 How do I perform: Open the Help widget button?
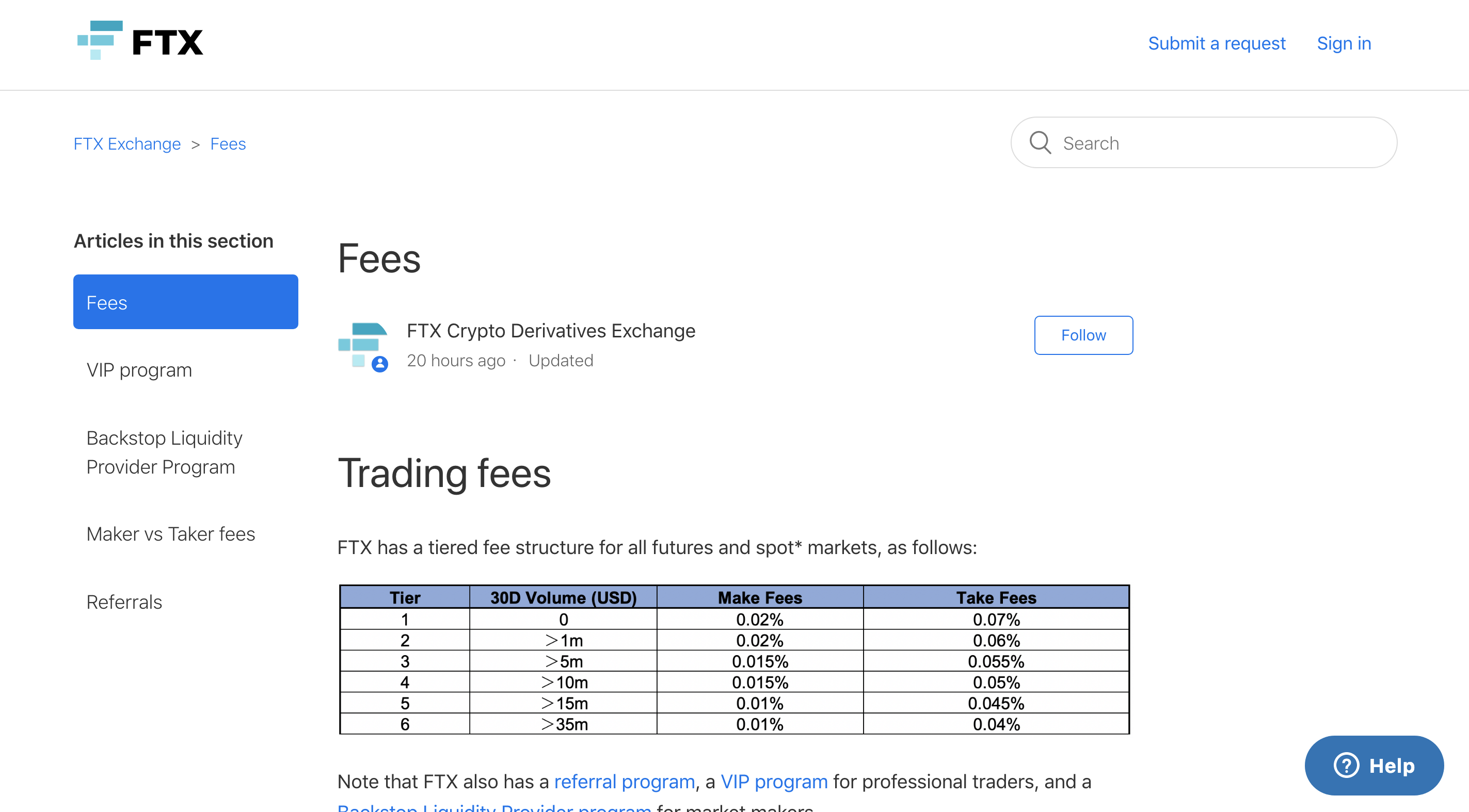1374,765
